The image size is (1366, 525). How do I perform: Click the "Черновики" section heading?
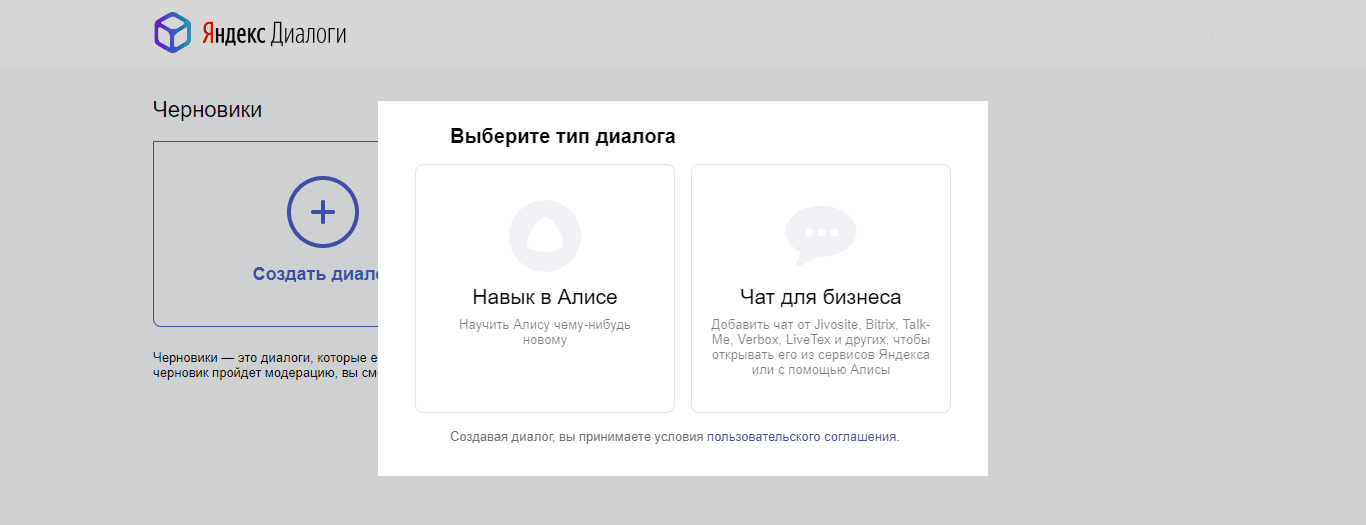(207, 110)
